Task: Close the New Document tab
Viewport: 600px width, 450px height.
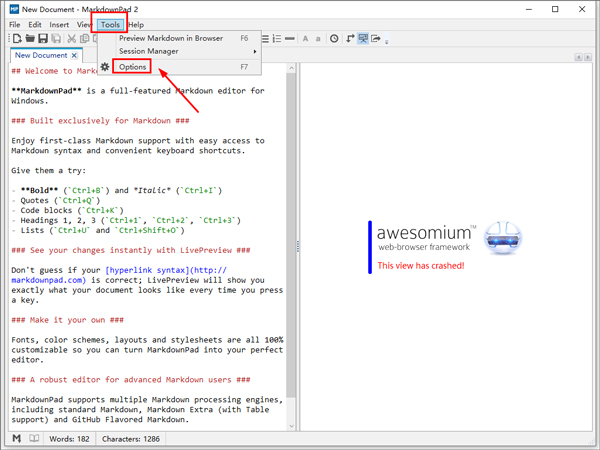Action: pyautogui.click(x=75, y=56)
